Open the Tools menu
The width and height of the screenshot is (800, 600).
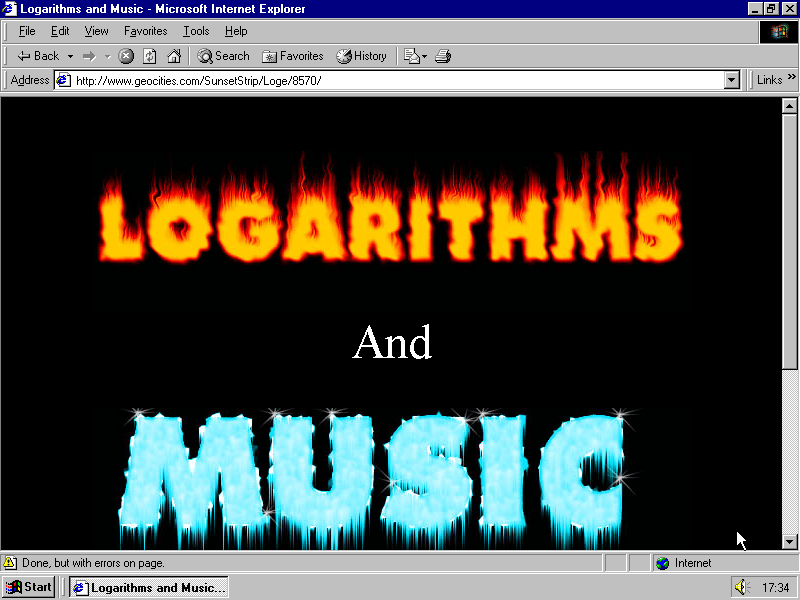tap(196, 31)
